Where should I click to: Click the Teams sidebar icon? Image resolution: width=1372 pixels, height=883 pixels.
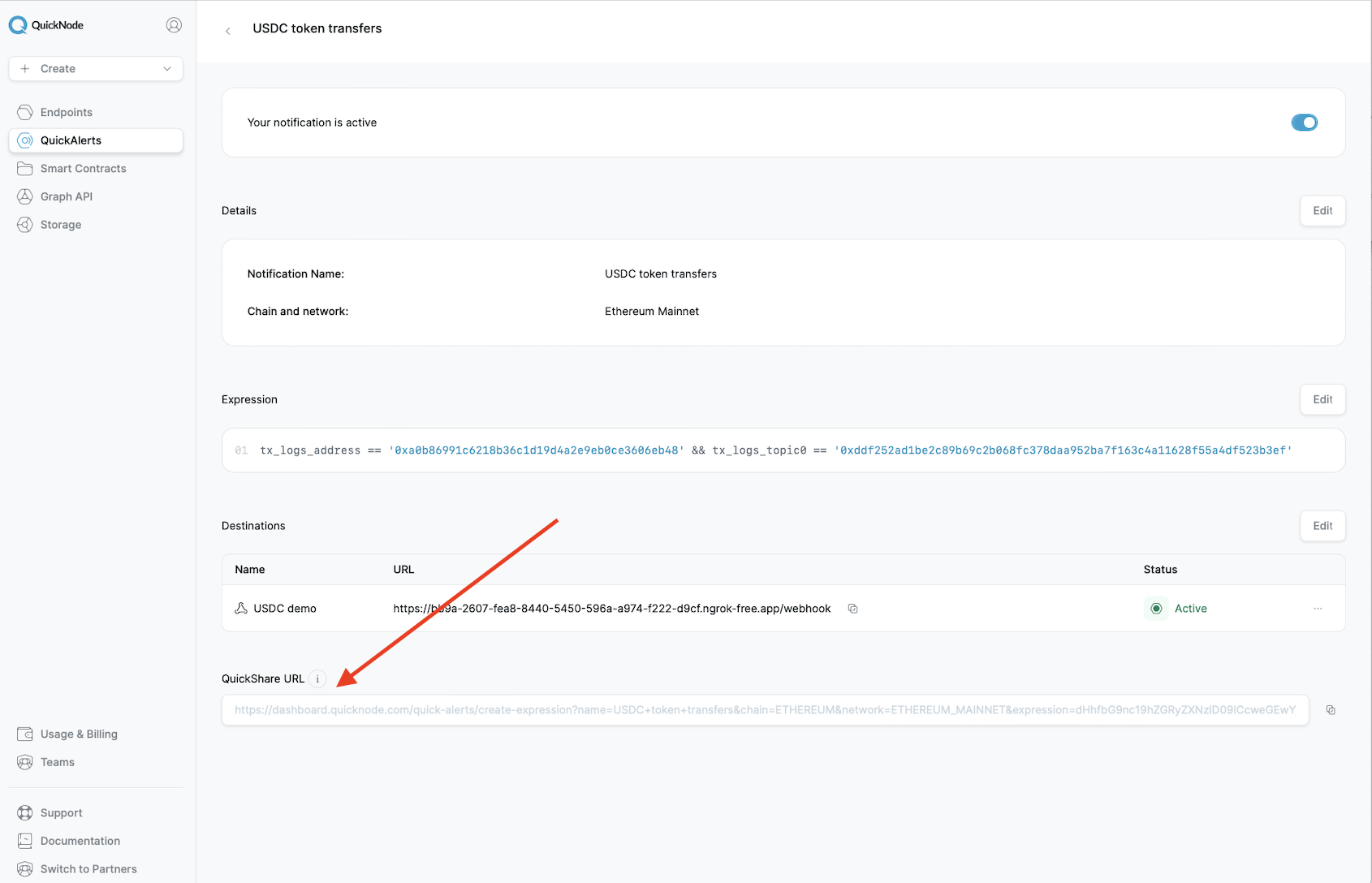25,762
